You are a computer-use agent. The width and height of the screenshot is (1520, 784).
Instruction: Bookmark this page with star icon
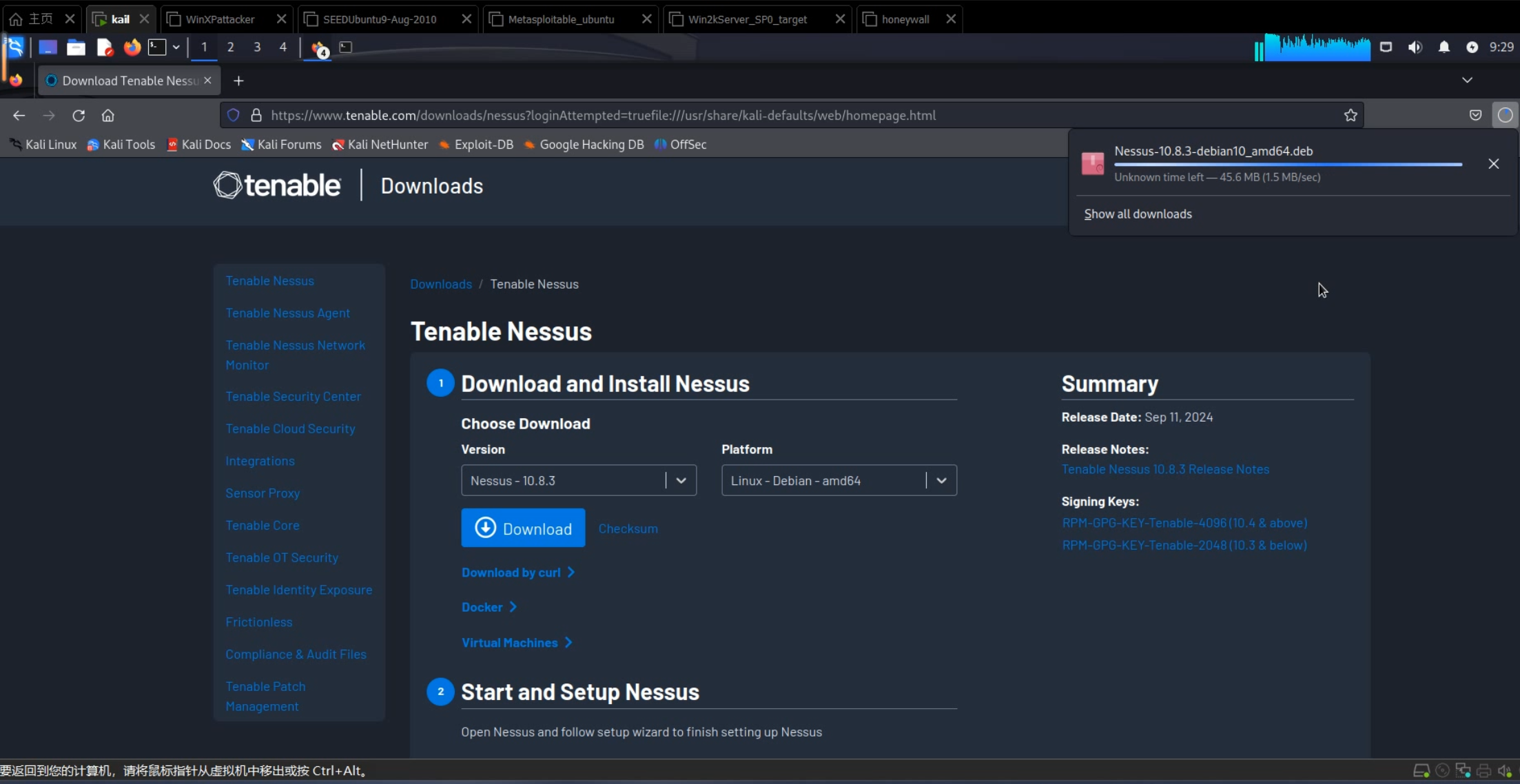pos(1350,116)
